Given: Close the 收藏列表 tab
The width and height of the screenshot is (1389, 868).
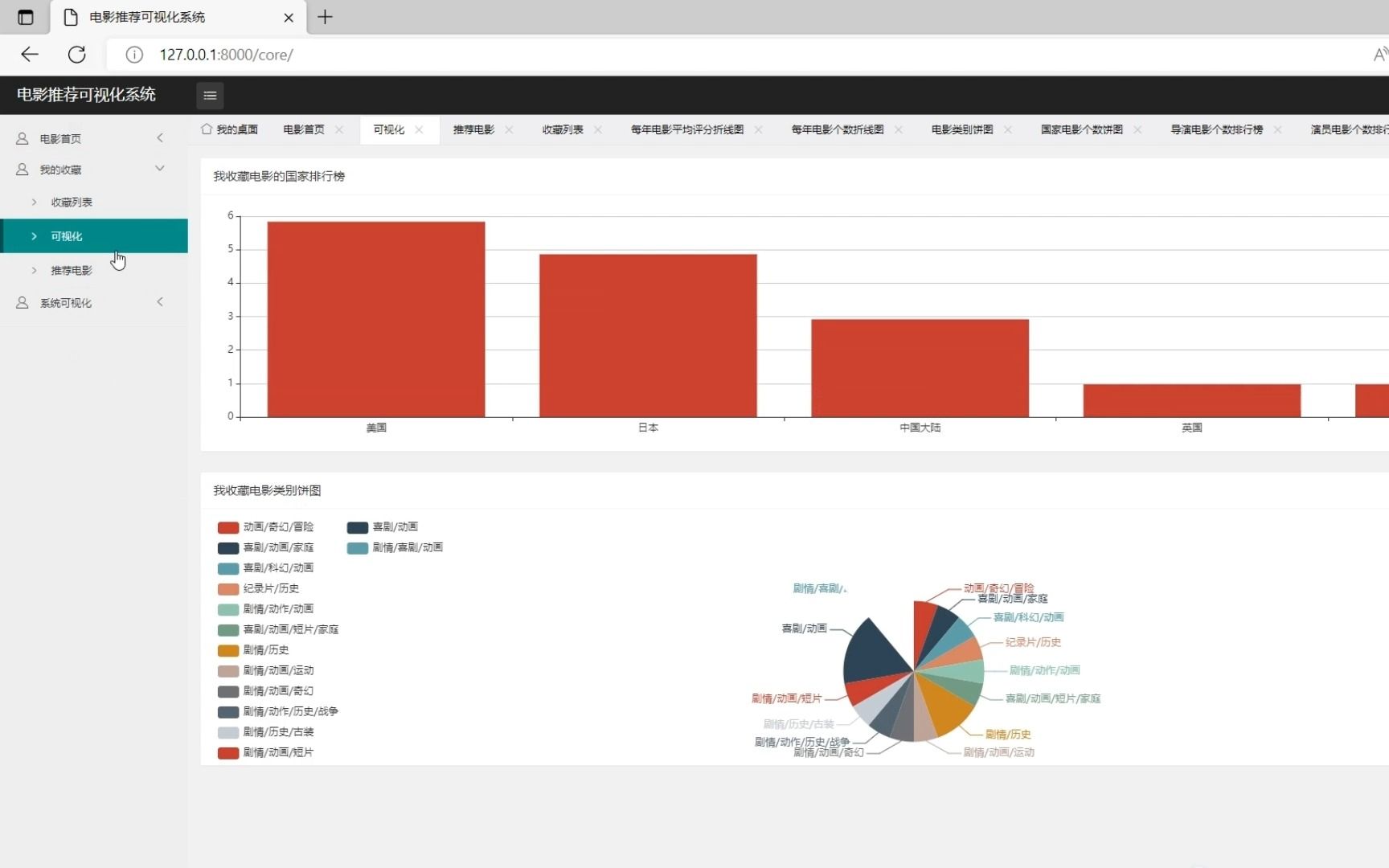Looking at the screenshot, I should click(598, 129).
